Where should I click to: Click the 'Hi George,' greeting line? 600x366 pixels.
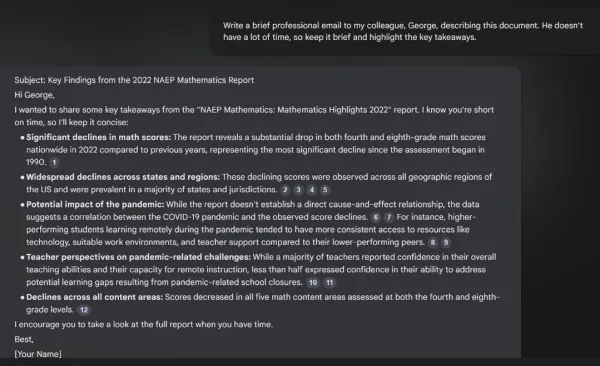tap(34, 95)
